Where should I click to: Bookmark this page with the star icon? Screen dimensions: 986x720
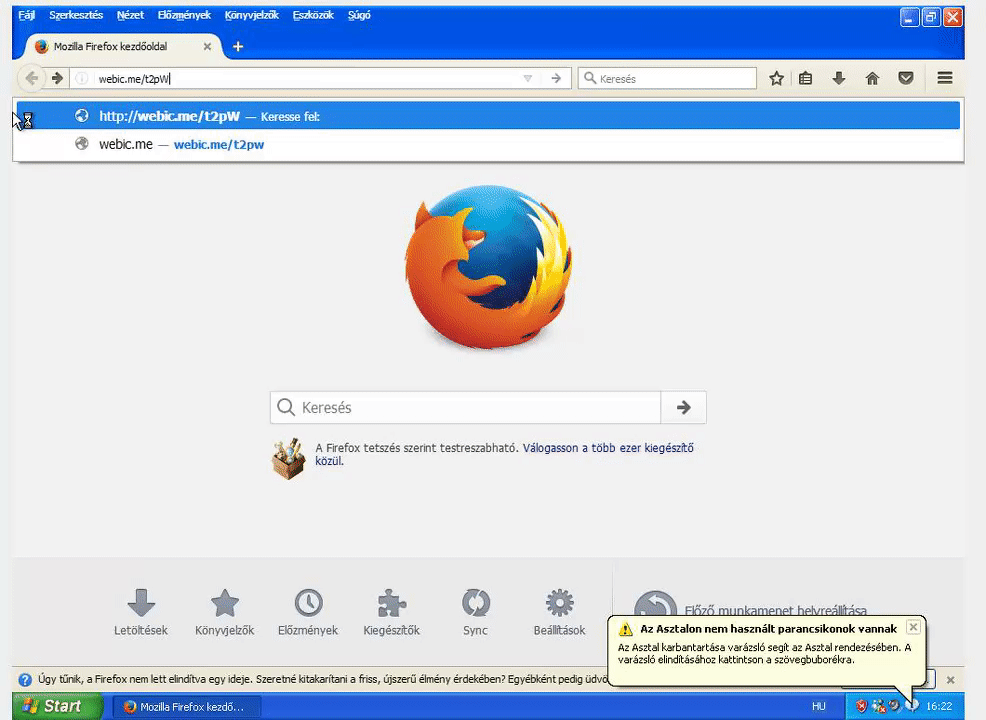776,79
